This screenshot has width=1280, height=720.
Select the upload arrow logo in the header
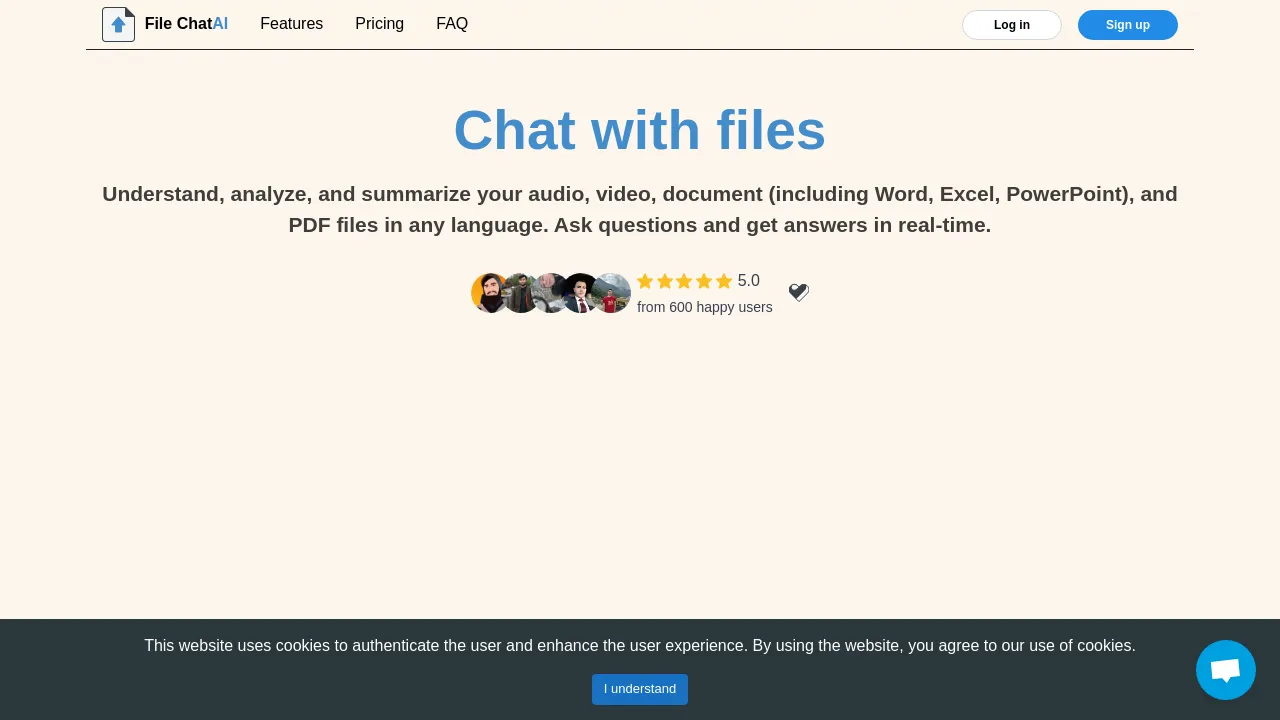(x=118, y=24)
